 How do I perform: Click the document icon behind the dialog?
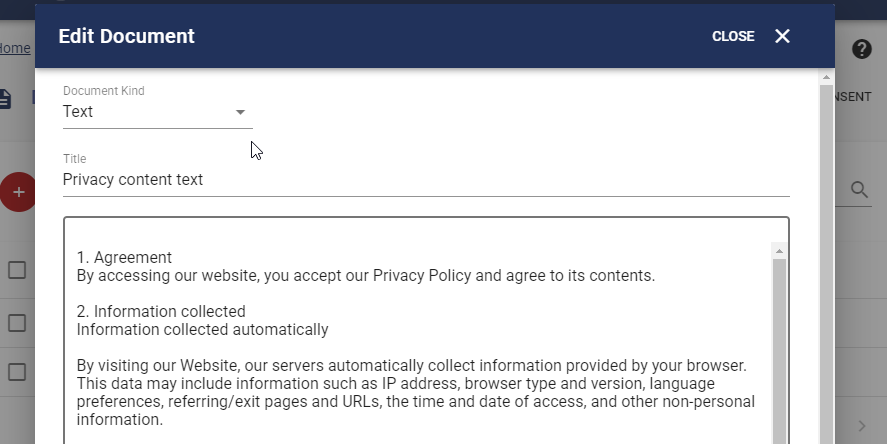[5, 98]
